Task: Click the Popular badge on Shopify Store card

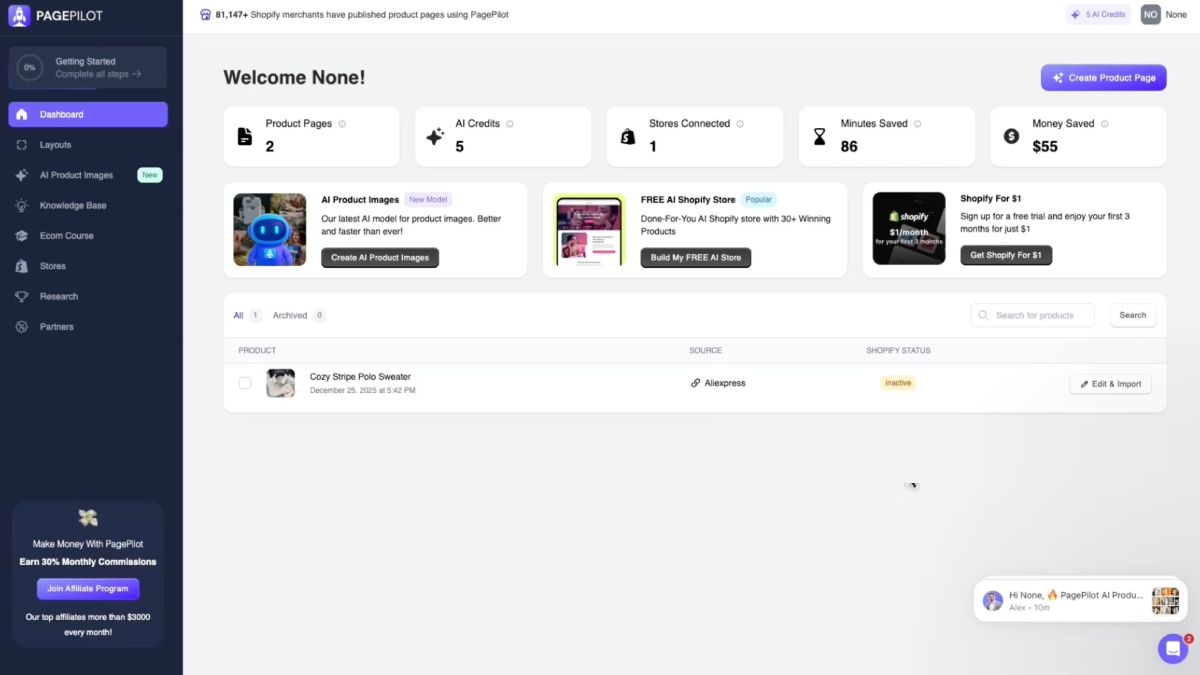Action: 759,200
